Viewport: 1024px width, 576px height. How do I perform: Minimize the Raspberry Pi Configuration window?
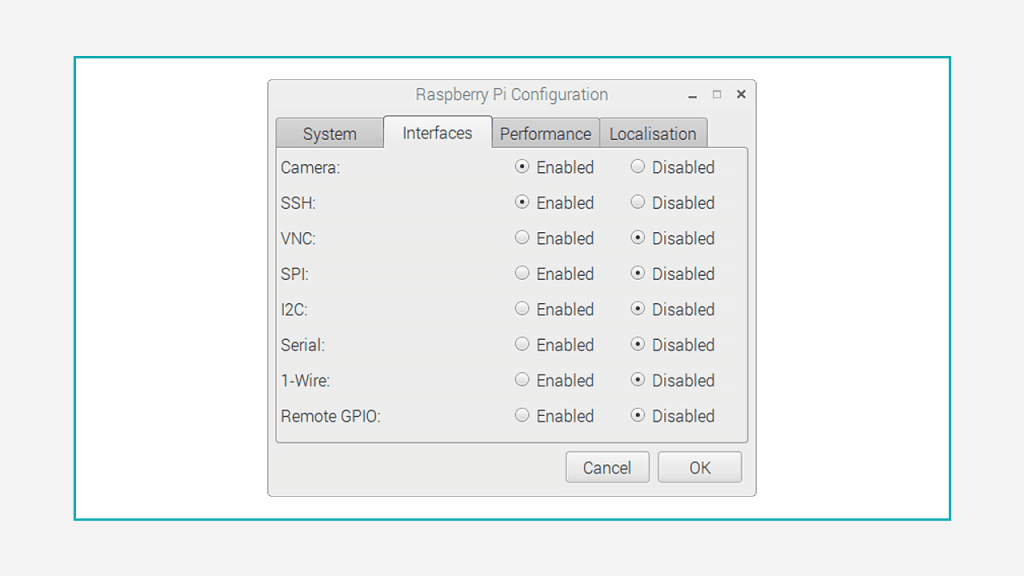coord(692,95)
